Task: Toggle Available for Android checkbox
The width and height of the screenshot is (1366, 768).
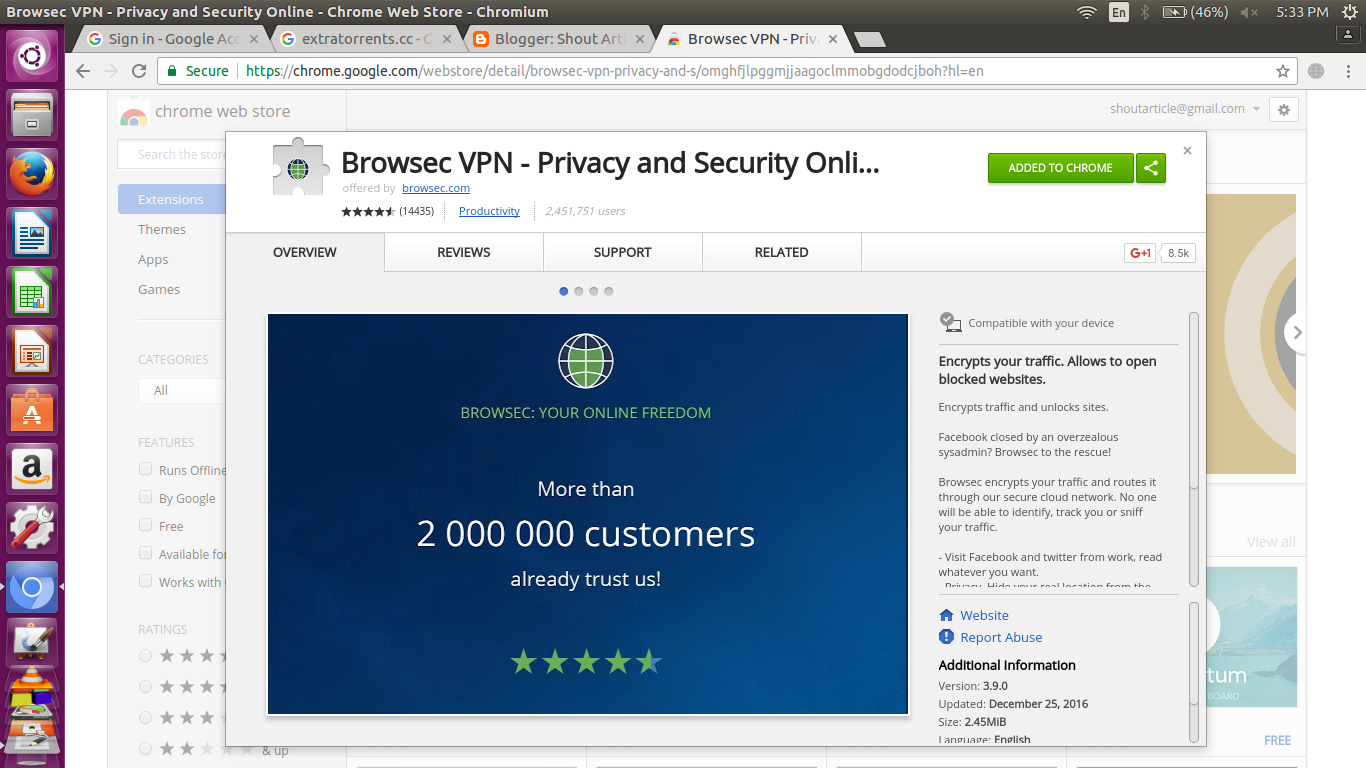Action: tap(146, 553)
